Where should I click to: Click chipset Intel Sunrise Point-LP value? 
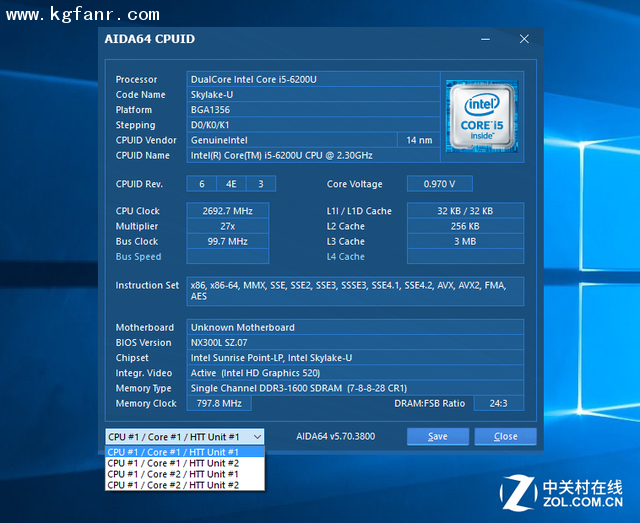[x=355, y=358]
